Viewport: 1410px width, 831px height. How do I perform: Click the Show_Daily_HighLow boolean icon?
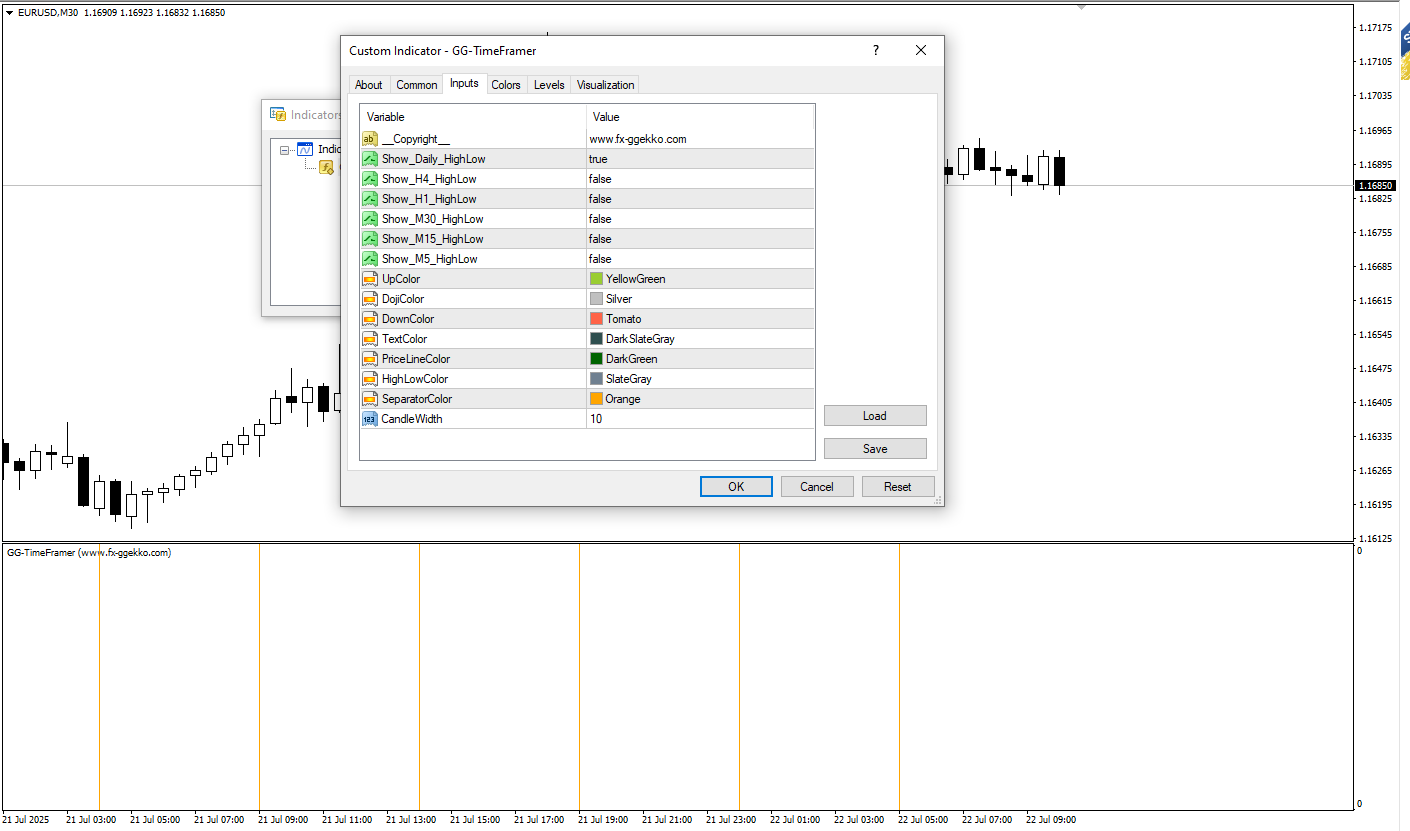370,159
